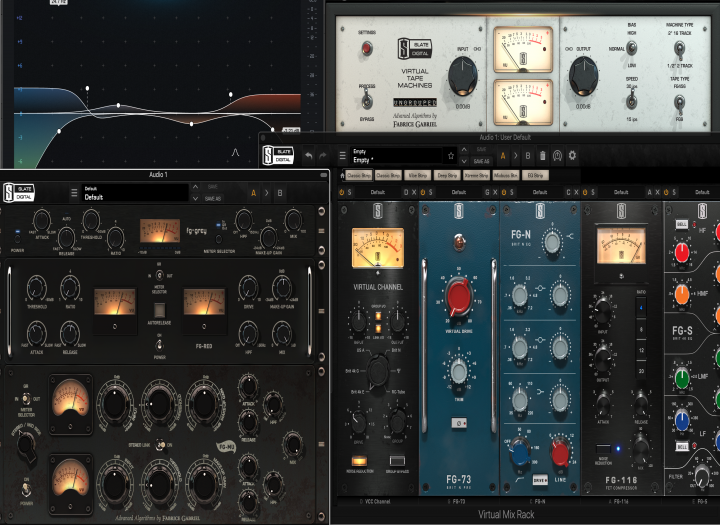Click the FG-S green LMF knob
The height and width of the screenshot is (525, 720).
click(x=682, y=378)
